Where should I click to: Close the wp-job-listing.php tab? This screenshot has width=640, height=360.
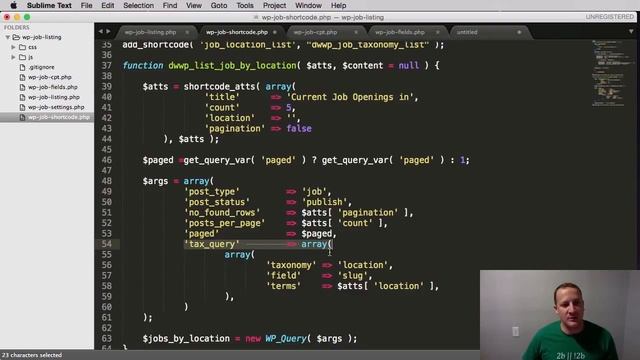coord(187,32)
